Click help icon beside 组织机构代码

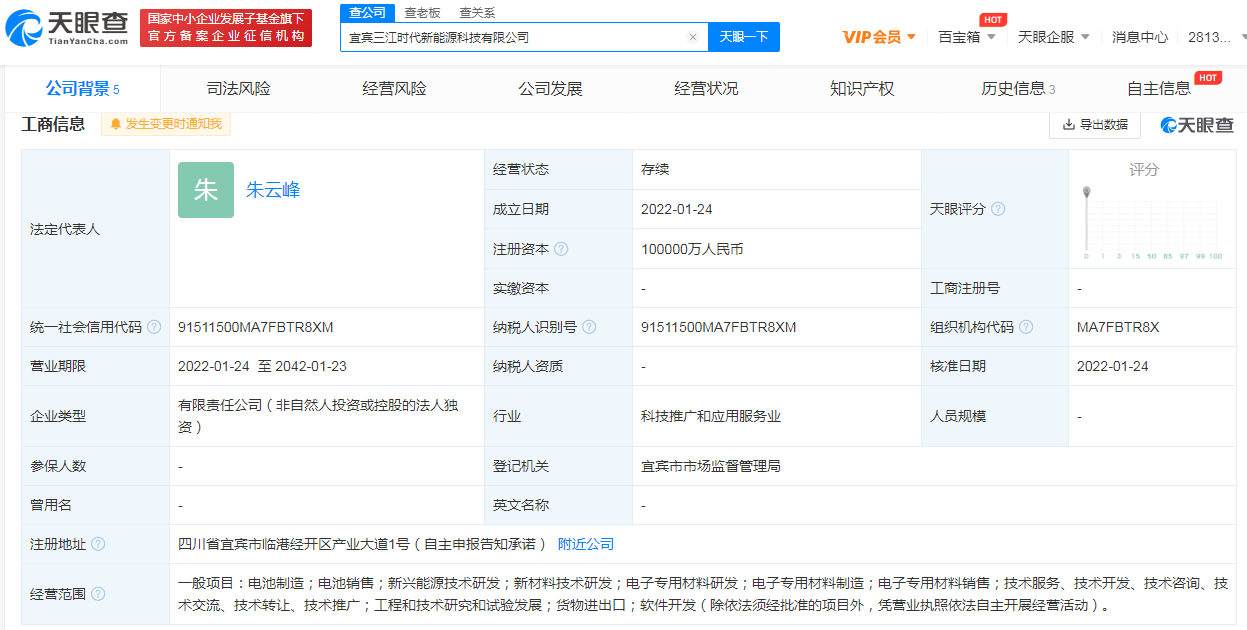click(1026, 327)
